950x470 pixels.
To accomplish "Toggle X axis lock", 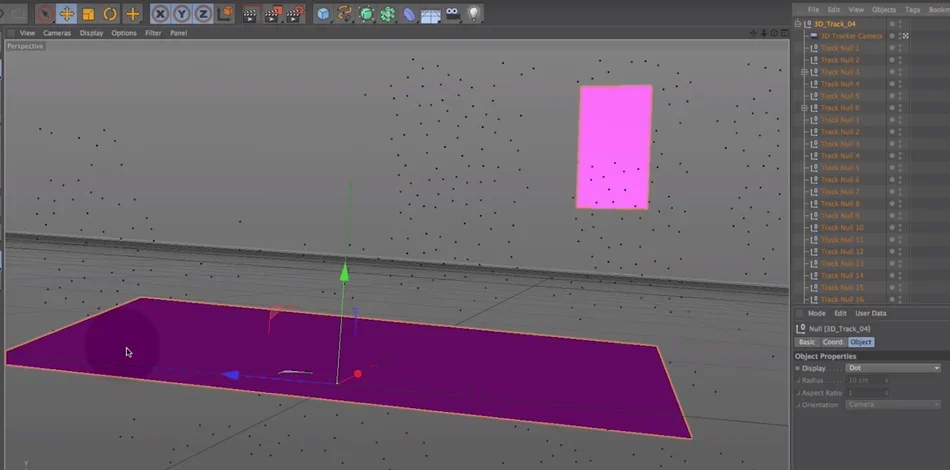I will (x=160, y=13).
